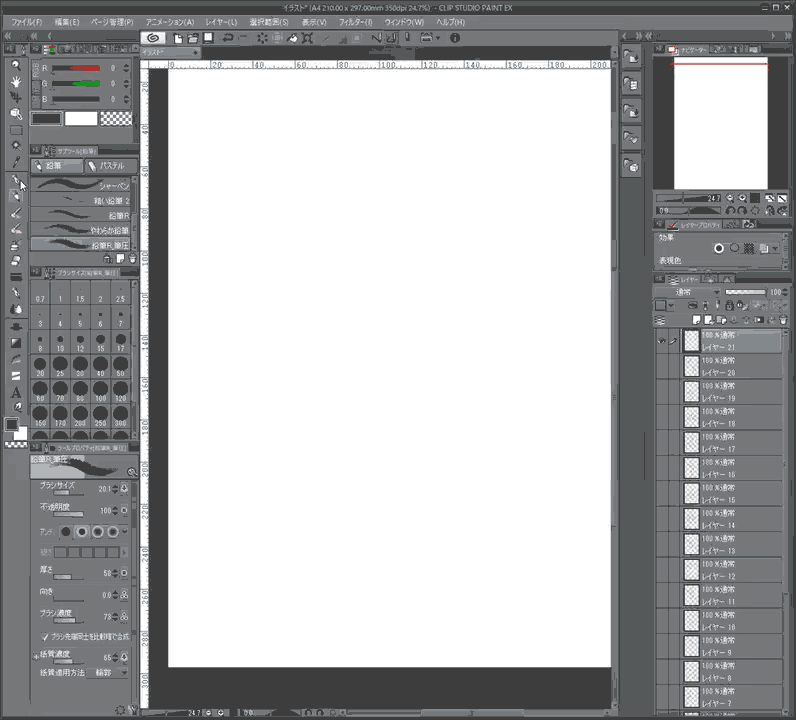This screenshot has width=796, height=720.
Task: Click black main color swatch in color panel
Action: tap(46, 119)
